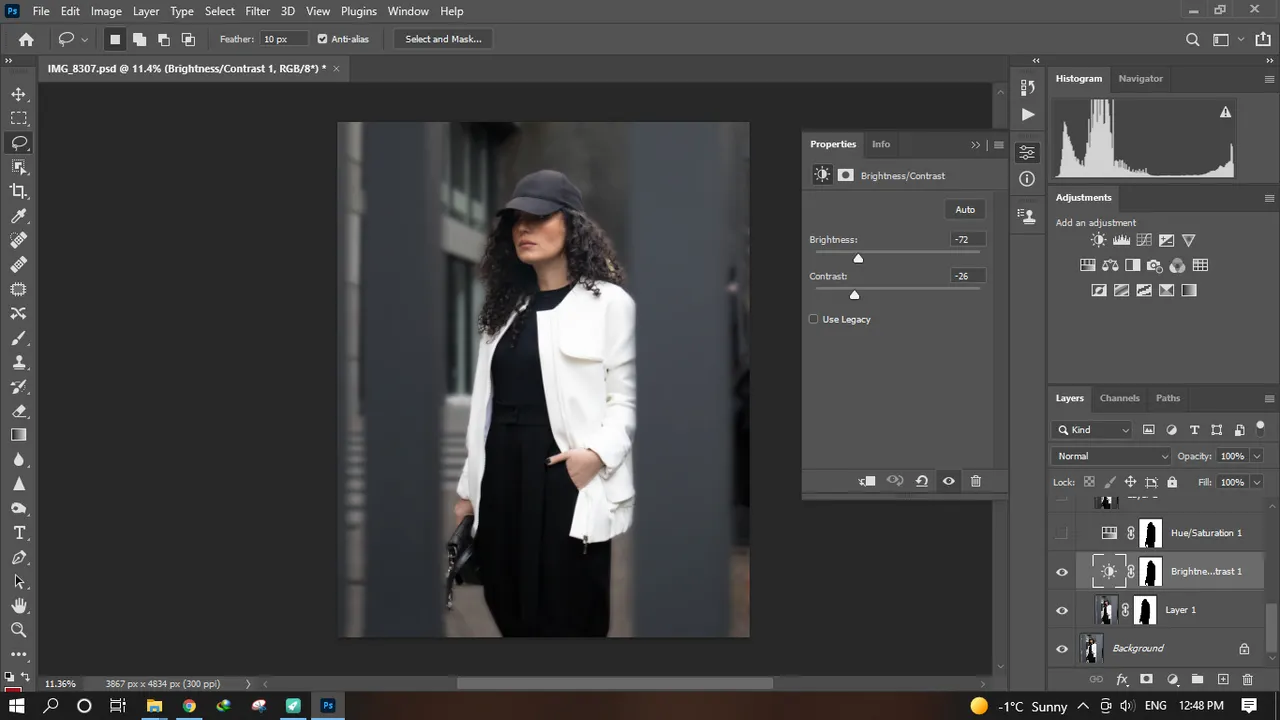This screenshot has height=720, width=1280.
Task: Select the Move tool
Action: click(19, 94)
